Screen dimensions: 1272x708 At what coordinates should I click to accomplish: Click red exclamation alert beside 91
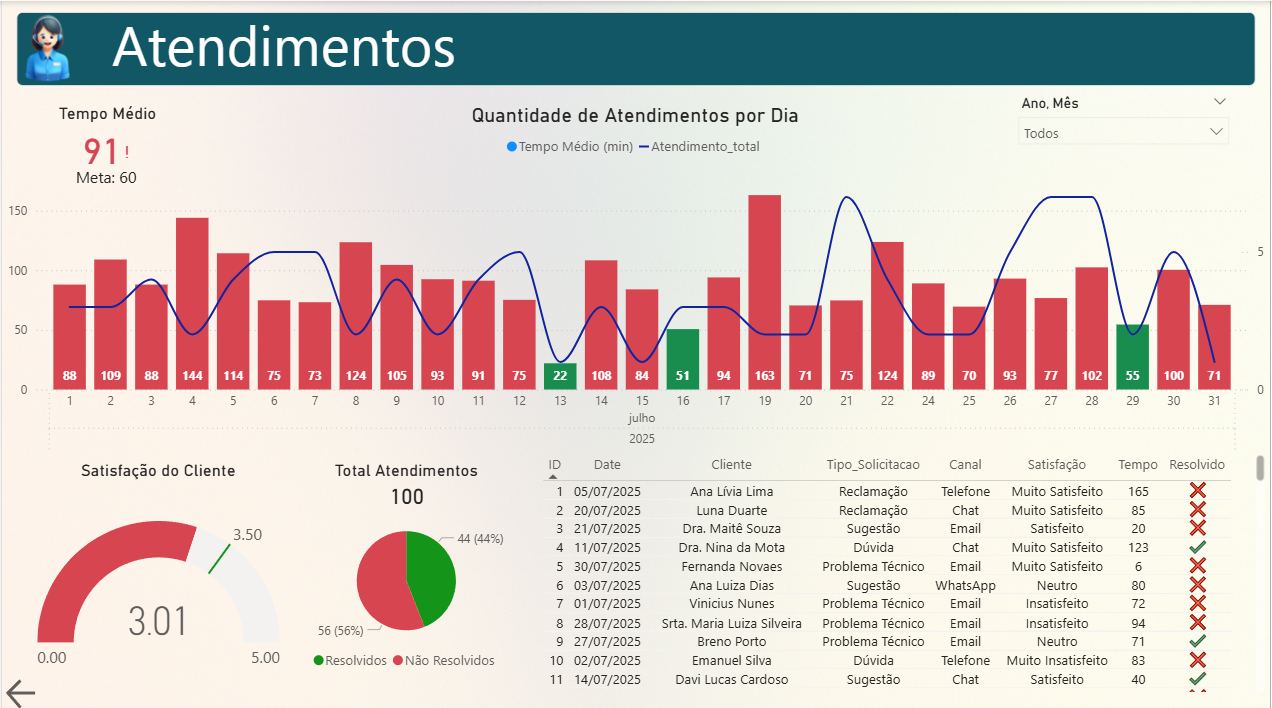[x=127, y=152]
